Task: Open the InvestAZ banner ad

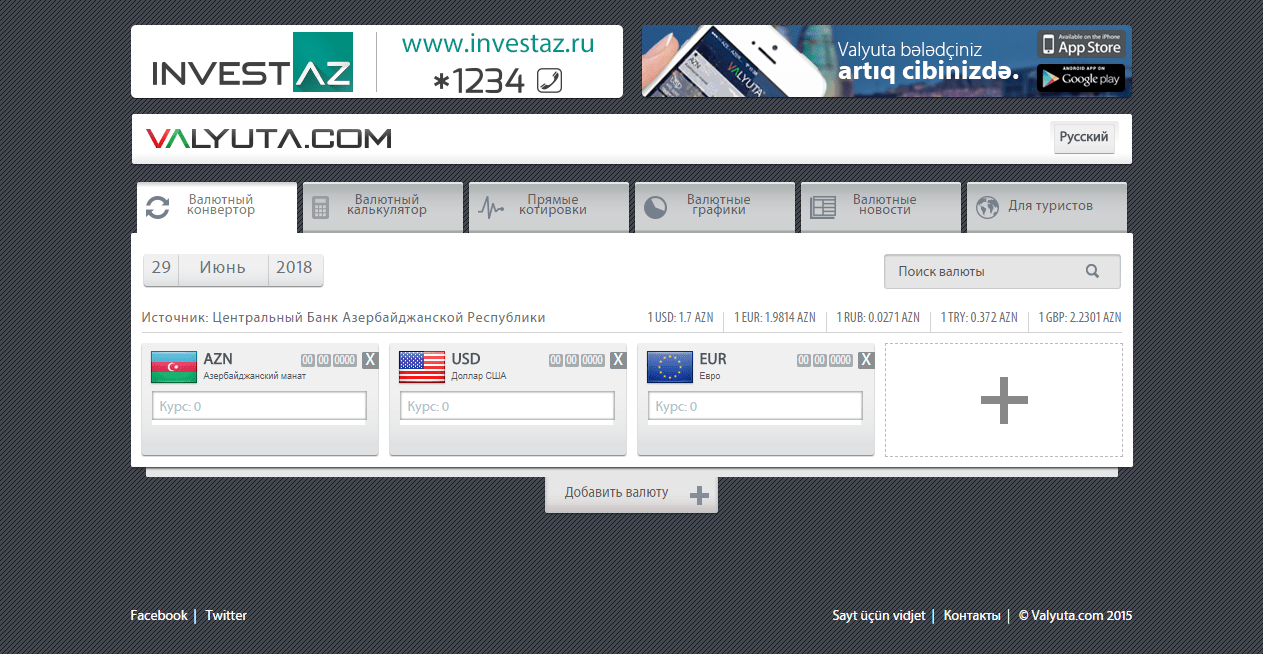Action: [x=377, y=61]
